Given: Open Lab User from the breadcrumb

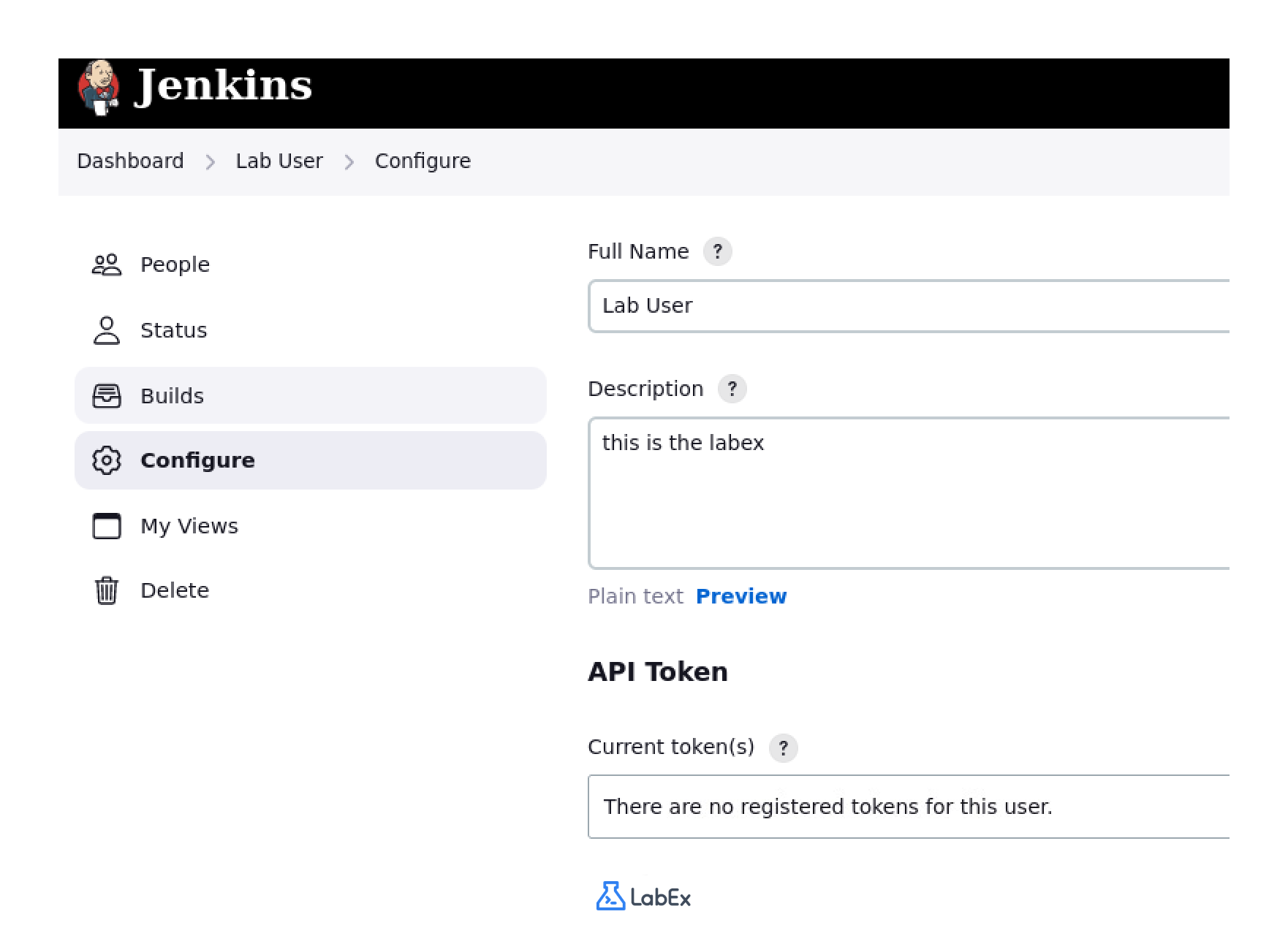Looking at the screenshot, I should [279, 161].
